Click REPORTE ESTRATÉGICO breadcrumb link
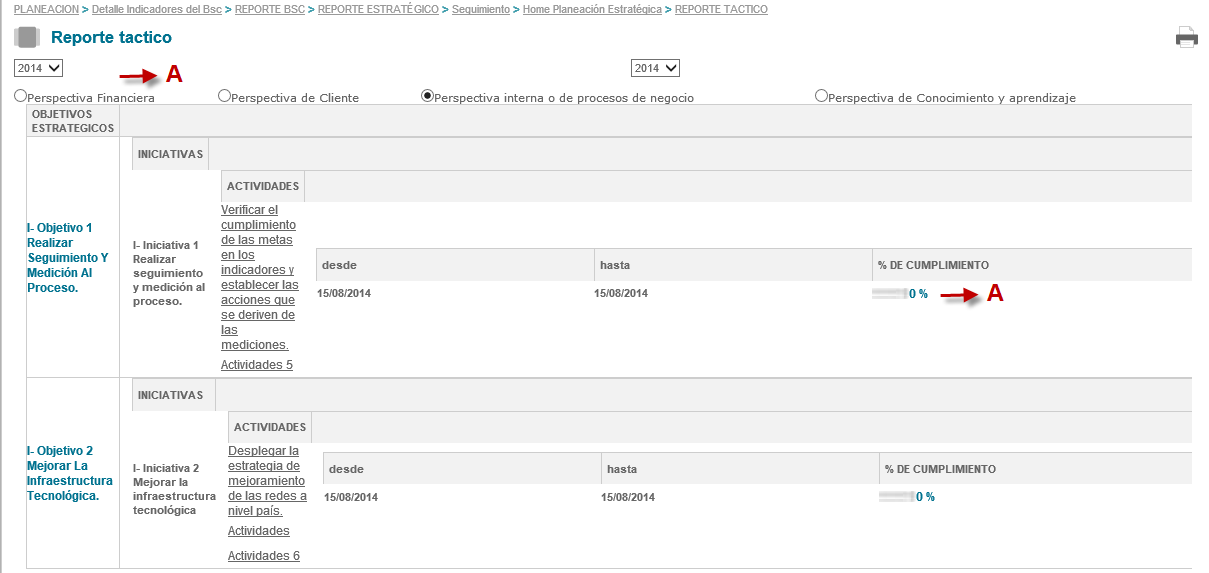Viewport: 1209px width, 573px height. 378,9
